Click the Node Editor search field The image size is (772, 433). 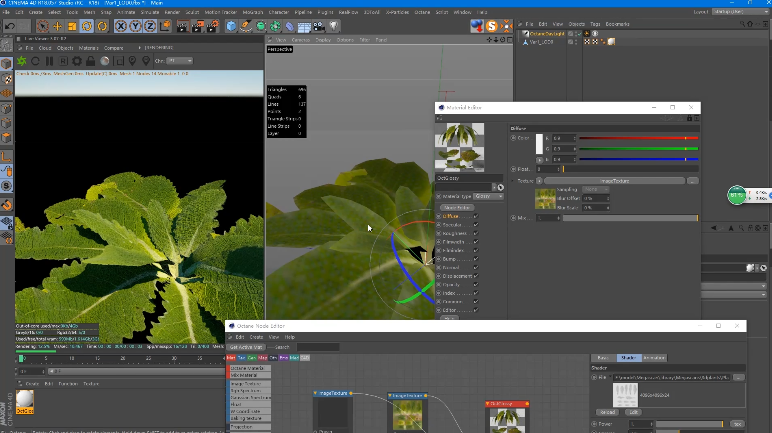[x=318, y=347]
